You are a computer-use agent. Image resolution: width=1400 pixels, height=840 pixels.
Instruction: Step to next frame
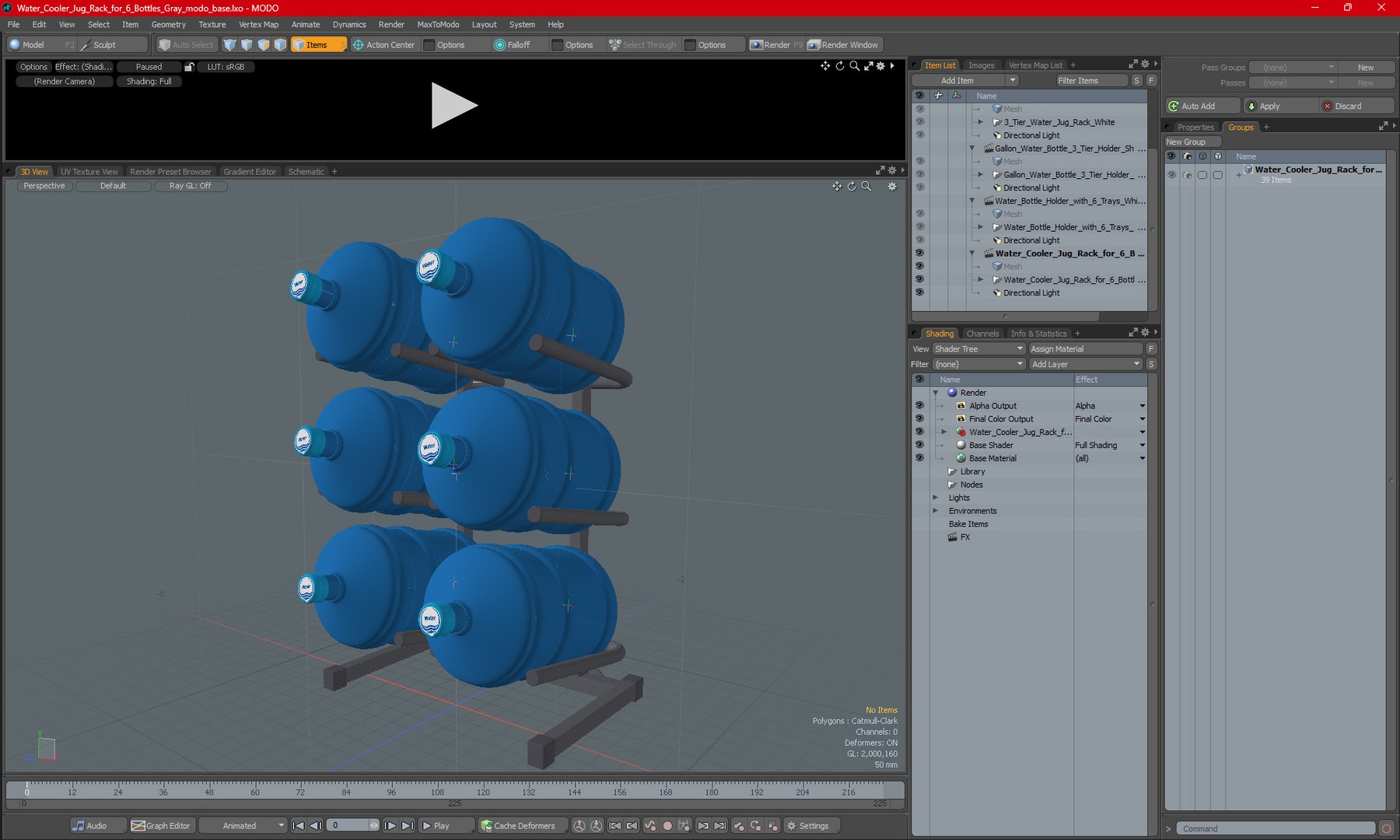click(390, 825)
